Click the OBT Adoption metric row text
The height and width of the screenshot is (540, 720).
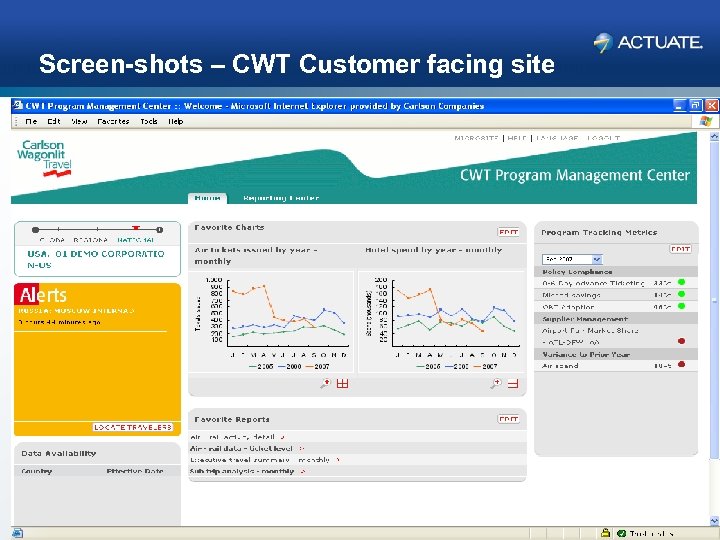[x=568, y=307]
